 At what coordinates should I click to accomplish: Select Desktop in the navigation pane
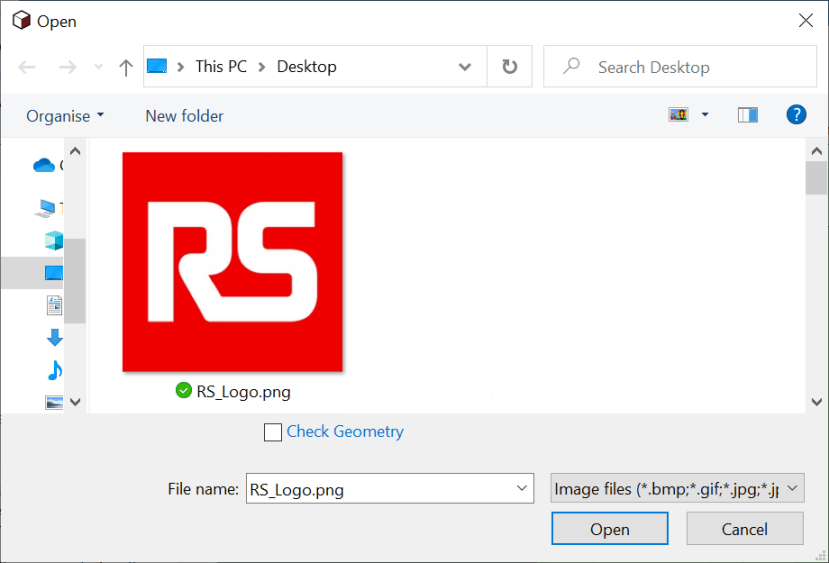[54, 273]
